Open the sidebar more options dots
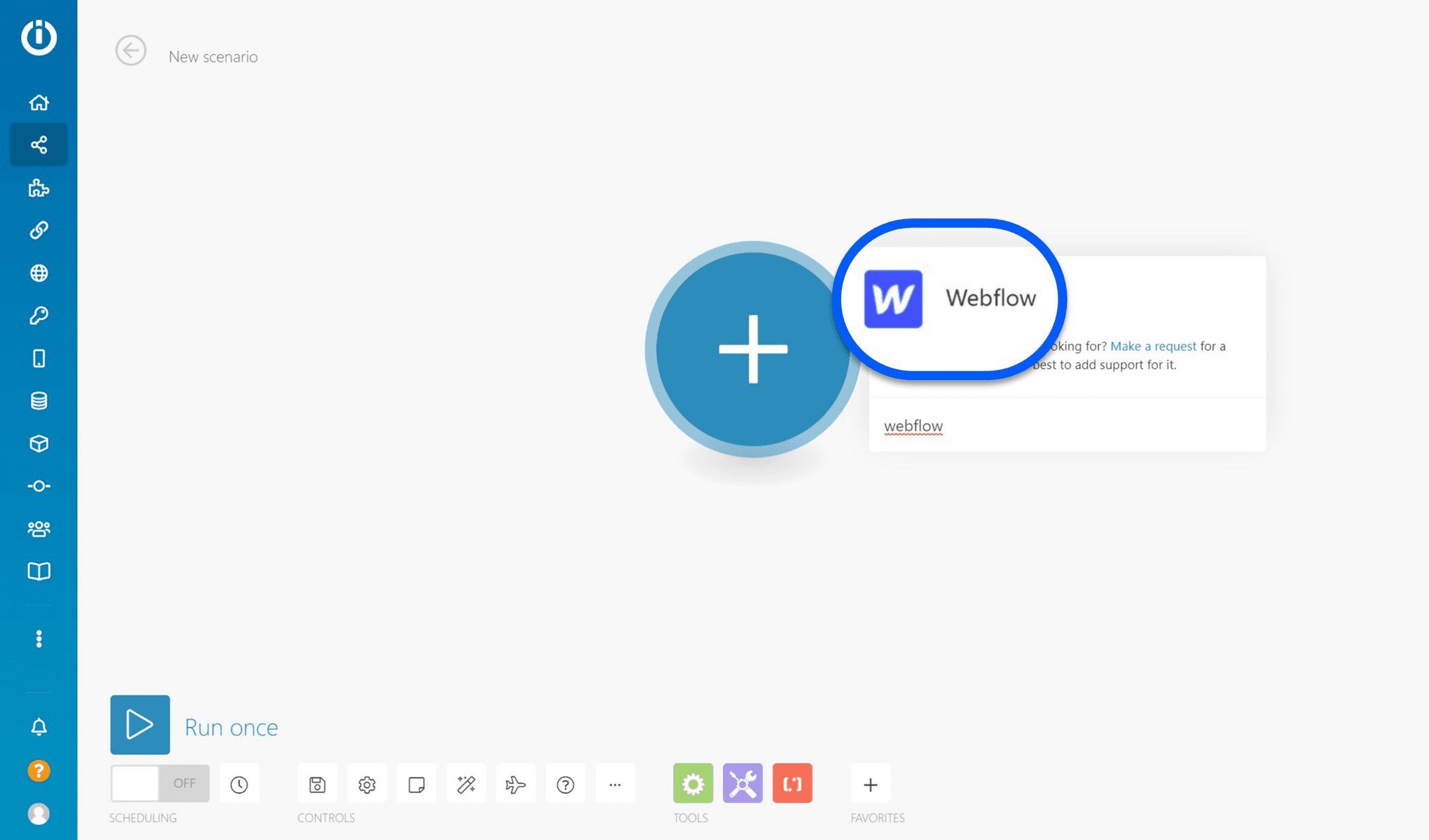Screen dimensions: 1429x840 click(39, 638)
